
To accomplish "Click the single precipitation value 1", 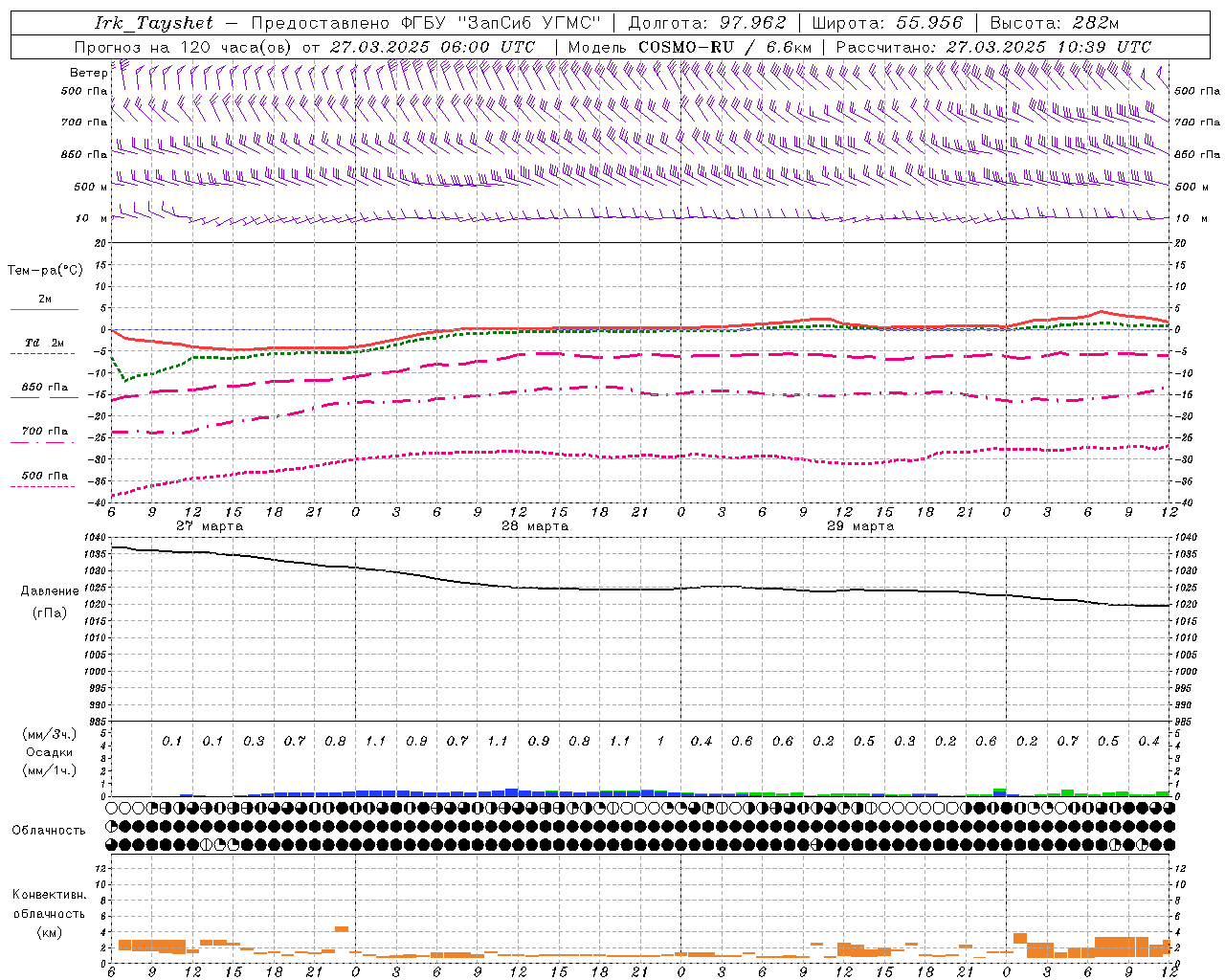I will click(x=660, y=742).
